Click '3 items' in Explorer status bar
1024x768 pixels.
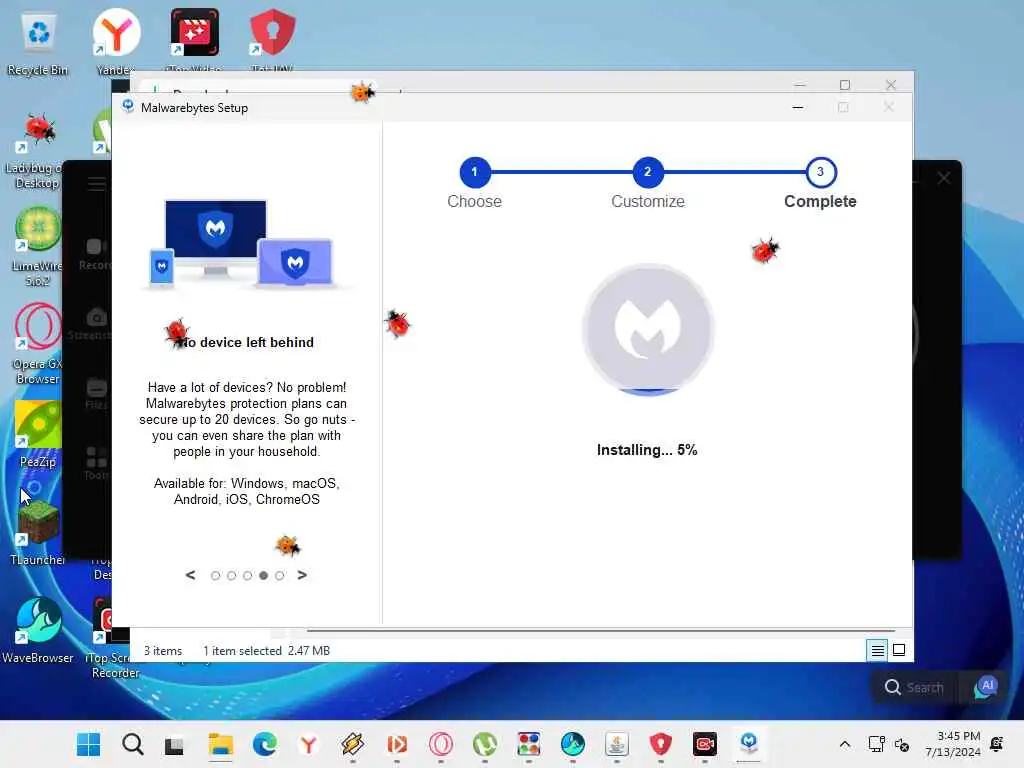[x=163, y=650]
